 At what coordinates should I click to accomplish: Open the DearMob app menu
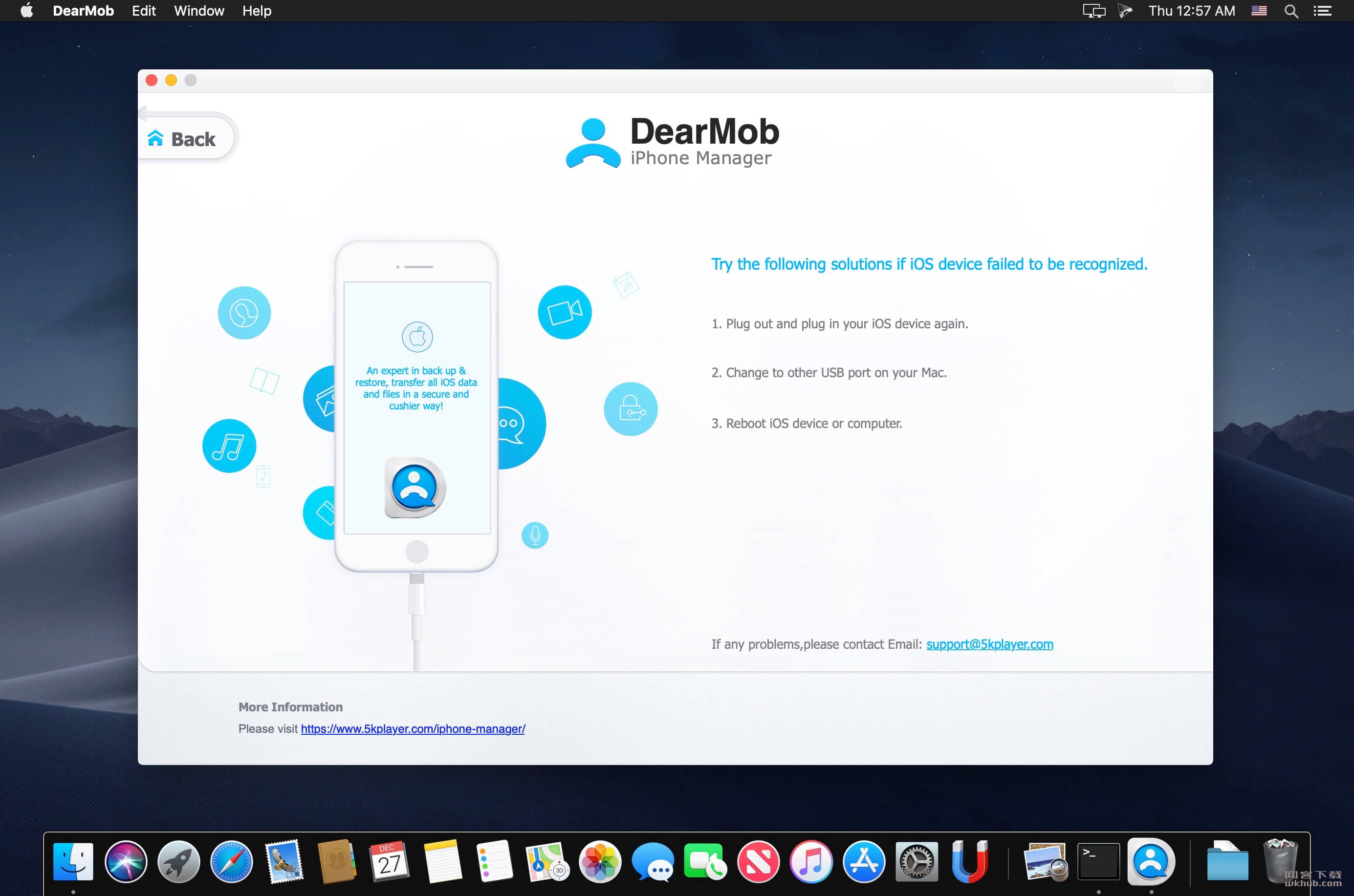coord(84,11)
